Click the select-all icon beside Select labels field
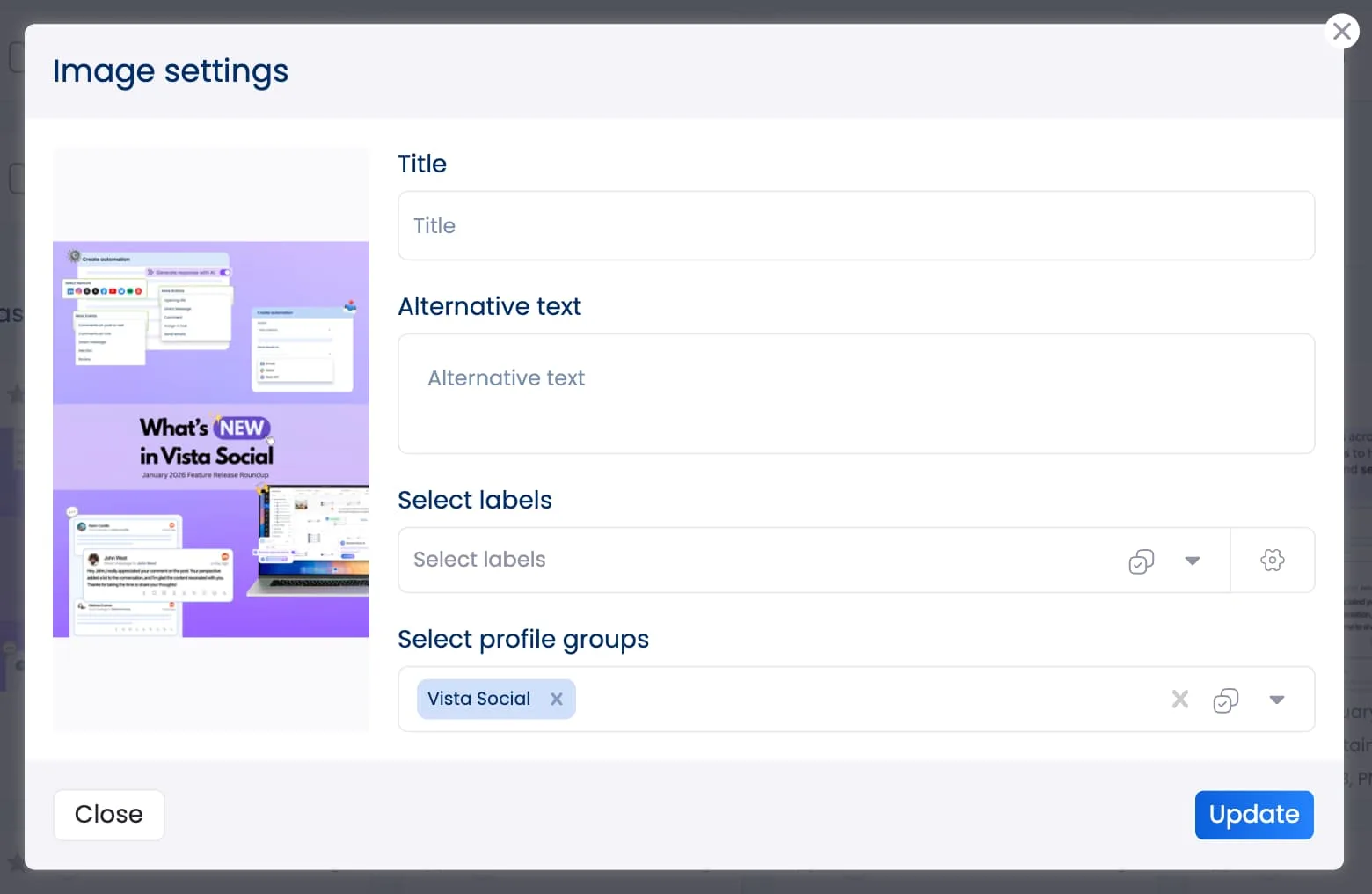Screen dimensions: 1372x894 (x=1141, y=561)
